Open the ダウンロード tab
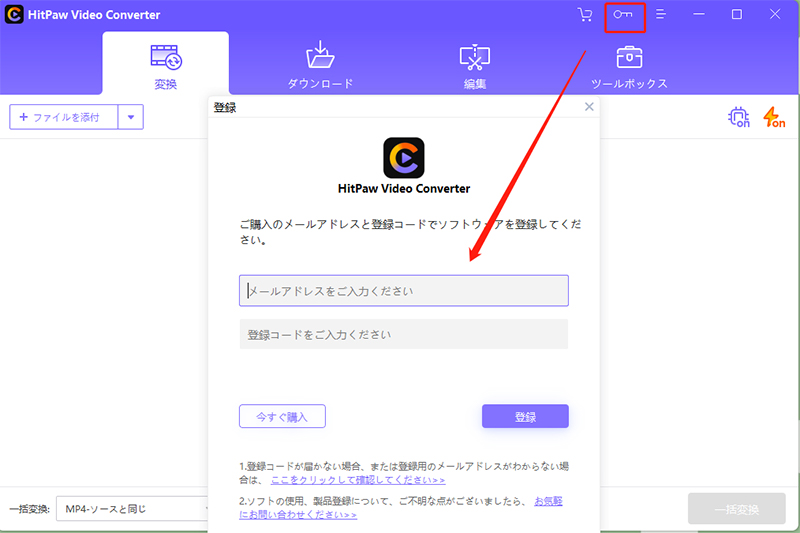The width and height of the screenshot is (800, 533). click(320, 66)
